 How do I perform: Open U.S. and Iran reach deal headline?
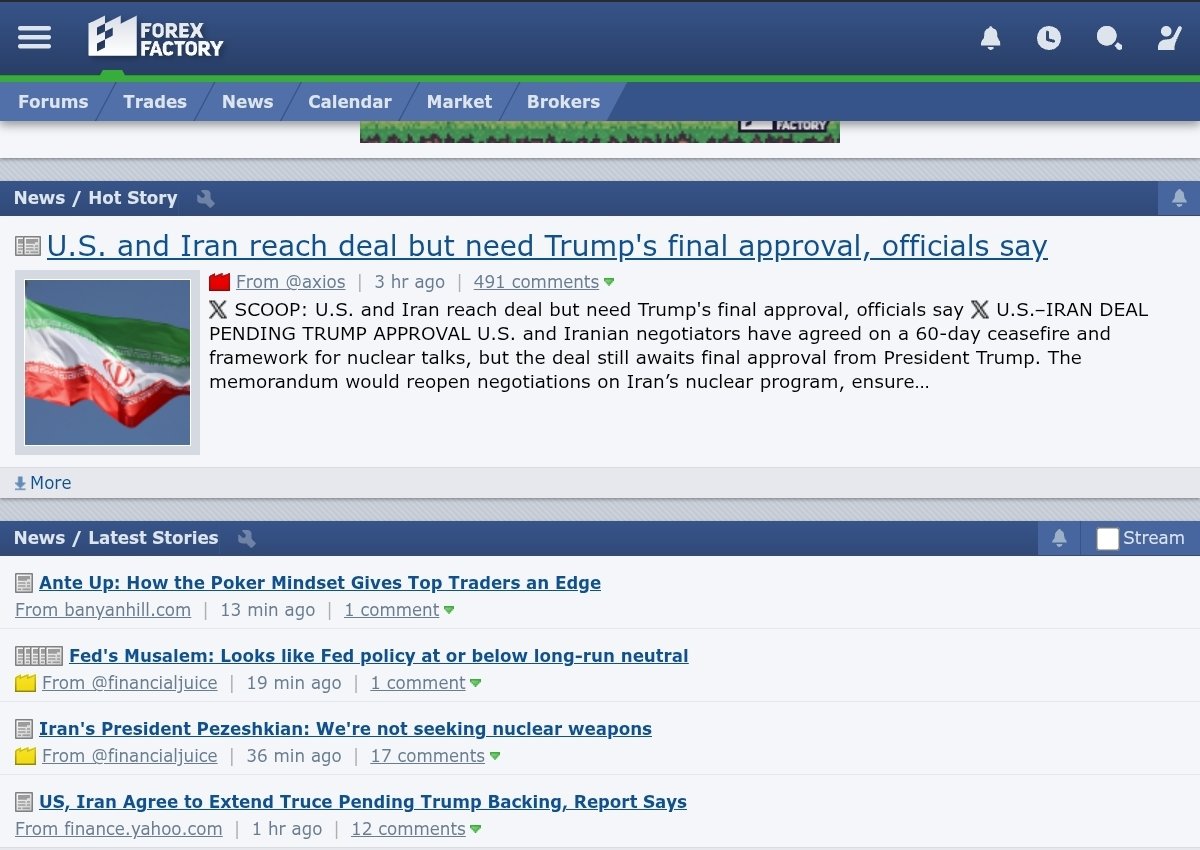[547, 246]
